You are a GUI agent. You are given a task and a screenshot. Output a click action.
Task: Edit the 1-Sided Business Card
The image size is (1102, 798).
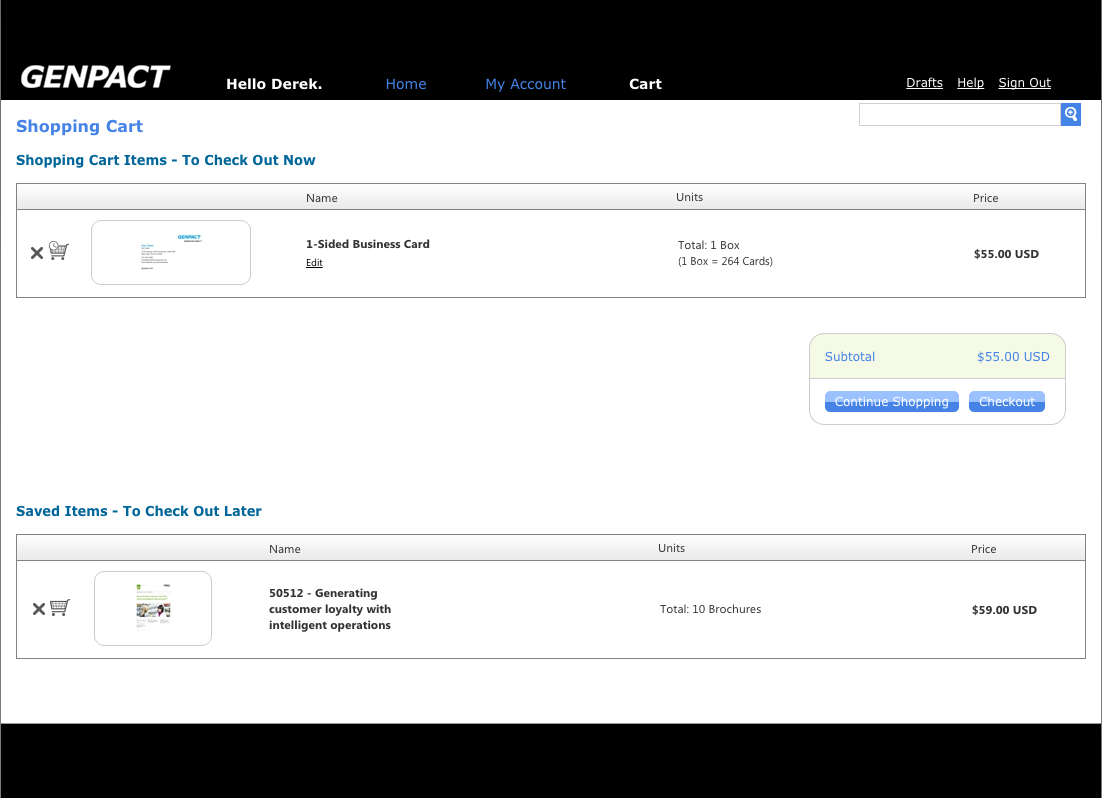314,263
